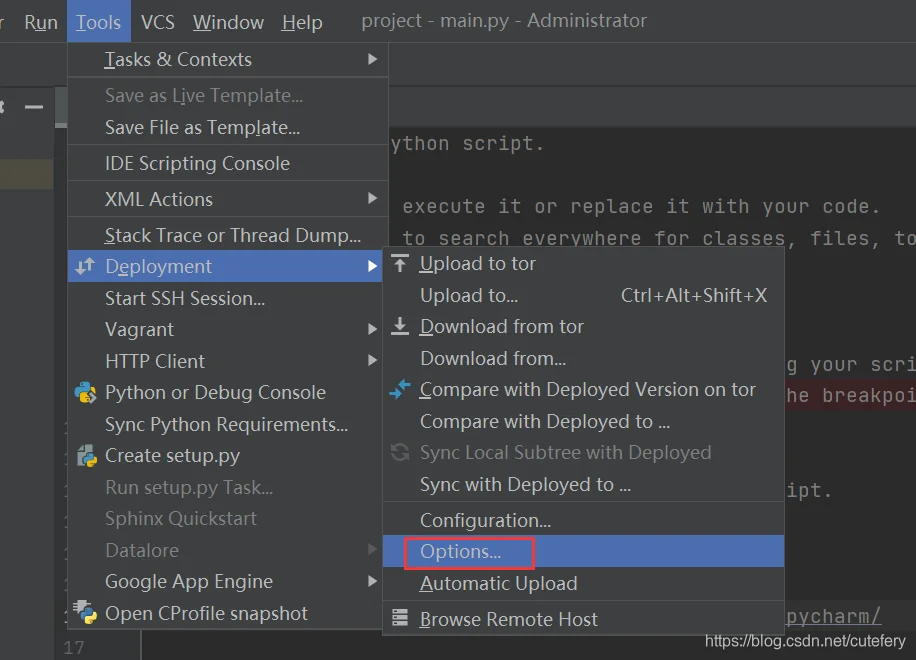Click the Python Console snake icon

[x=86, y=393]
